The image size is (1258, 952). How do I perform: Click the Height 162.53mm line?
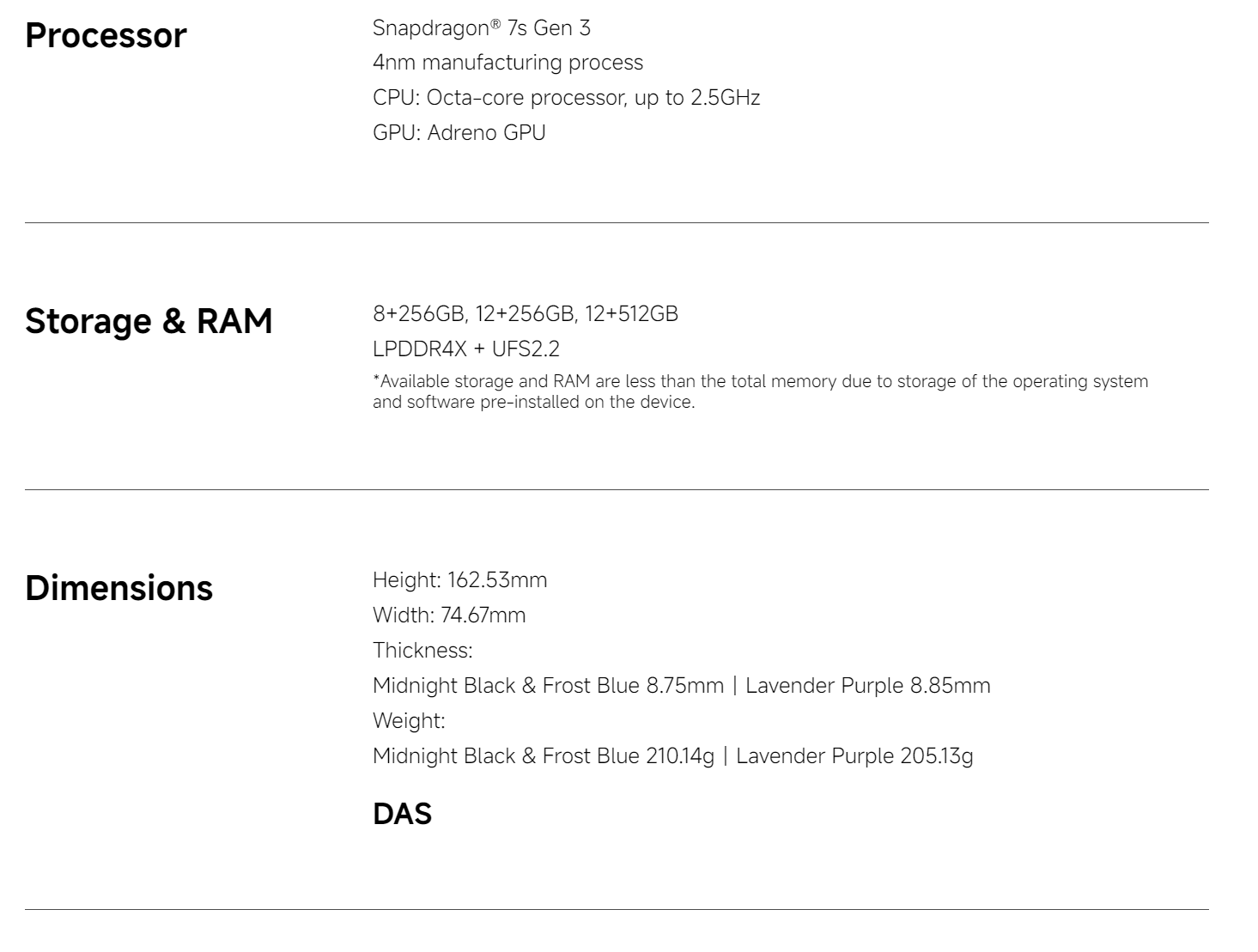tap(459, 580)
